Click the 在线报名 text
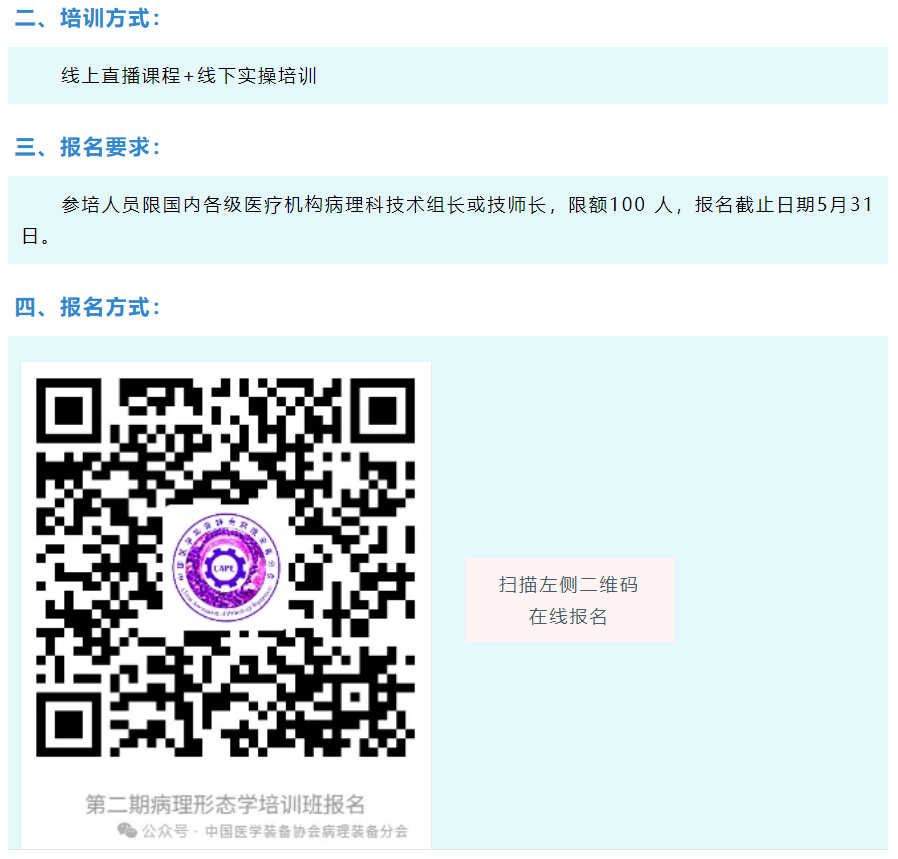Image resolution: width=898 pixels, height=859 pixels. pyautogui.click(x=568, y=616)
